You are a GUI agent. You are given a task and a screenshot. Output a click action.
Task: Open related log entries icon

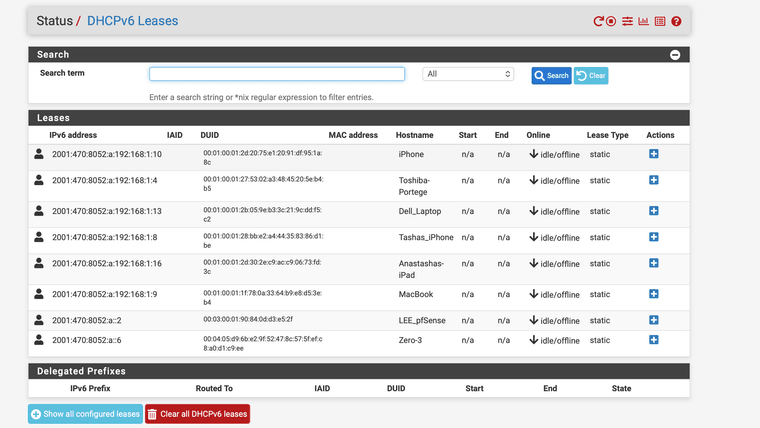(x=660, y=21)
